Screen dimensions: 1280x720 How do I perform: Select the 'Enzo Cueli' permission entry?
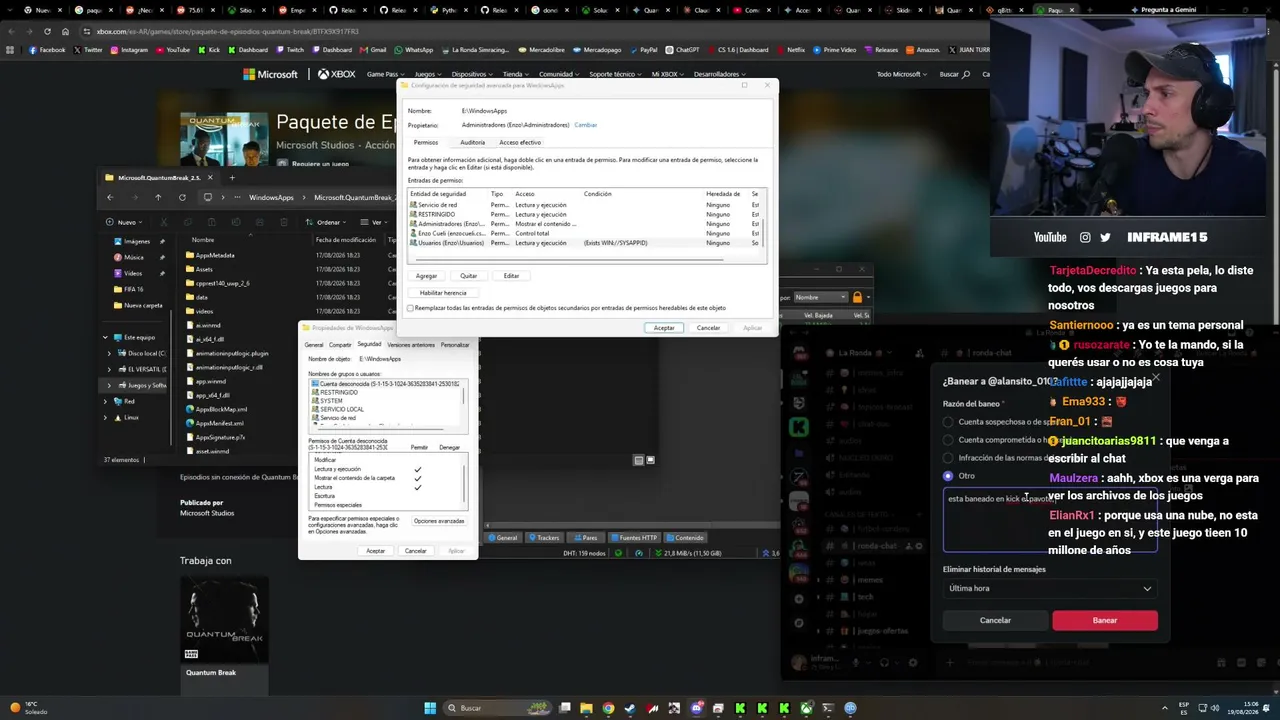(584, 233)
